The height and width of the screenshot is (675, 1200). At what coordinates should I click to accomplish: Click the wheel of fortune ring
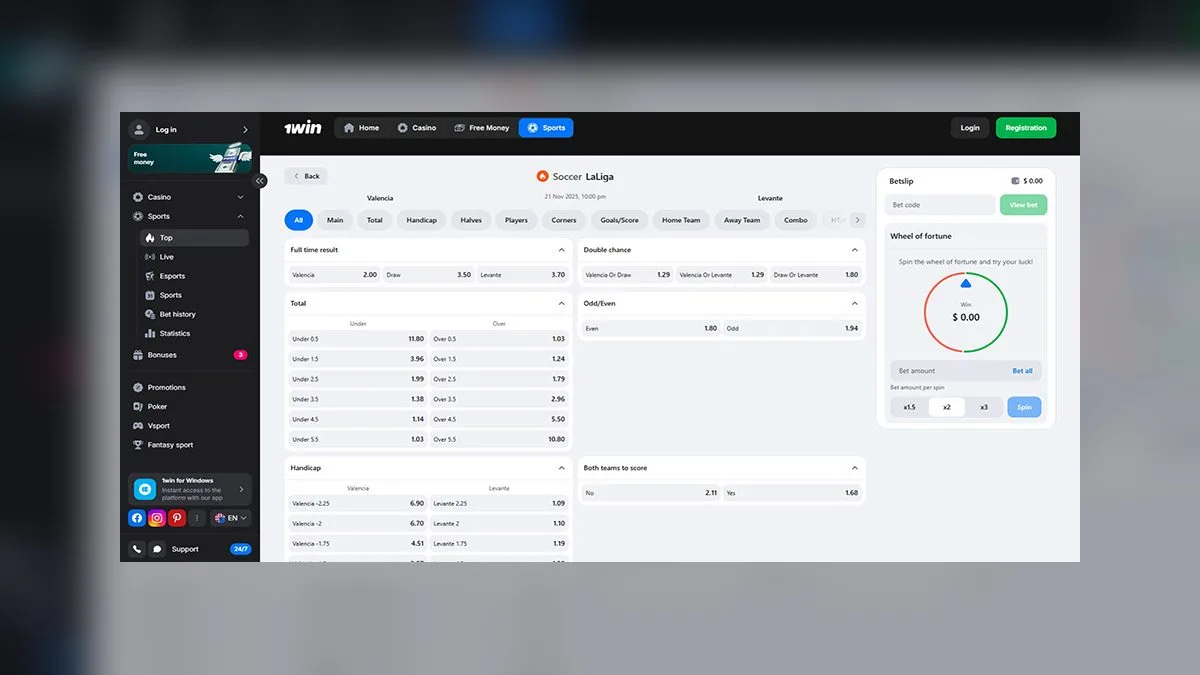965,312
